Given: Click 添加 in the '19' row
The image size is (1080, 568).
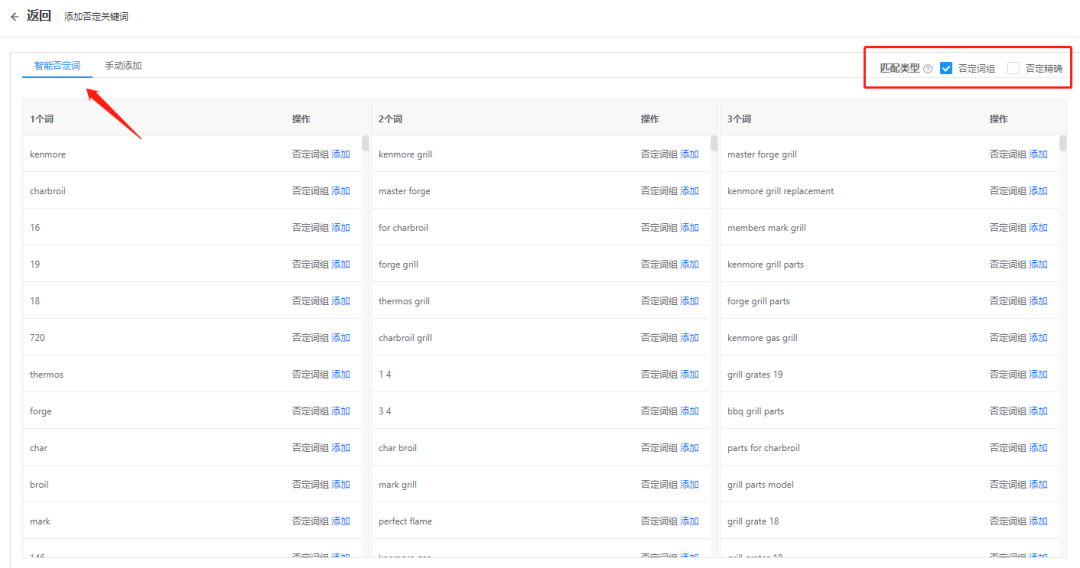Looking at the screenshot, I should [340, 264].
